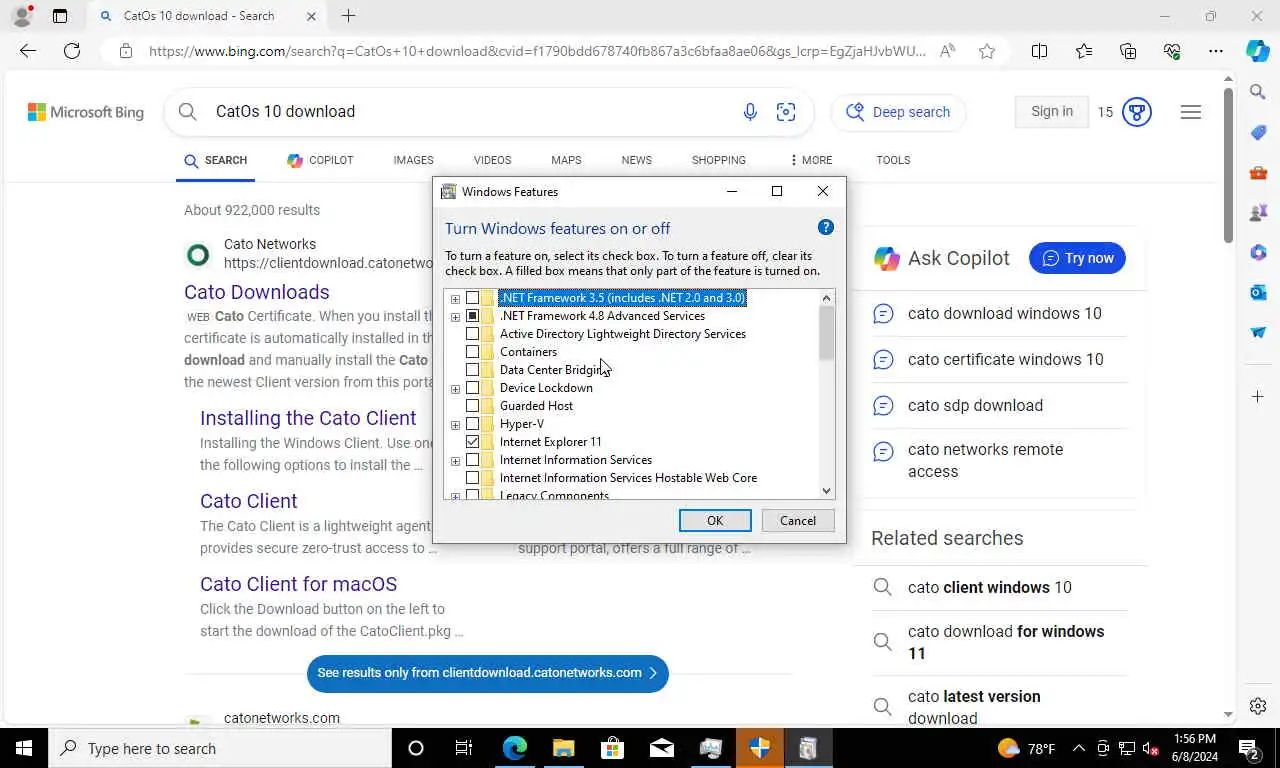
Task: Enable the Hyper-V checkbox
Action: pos(472,424)
